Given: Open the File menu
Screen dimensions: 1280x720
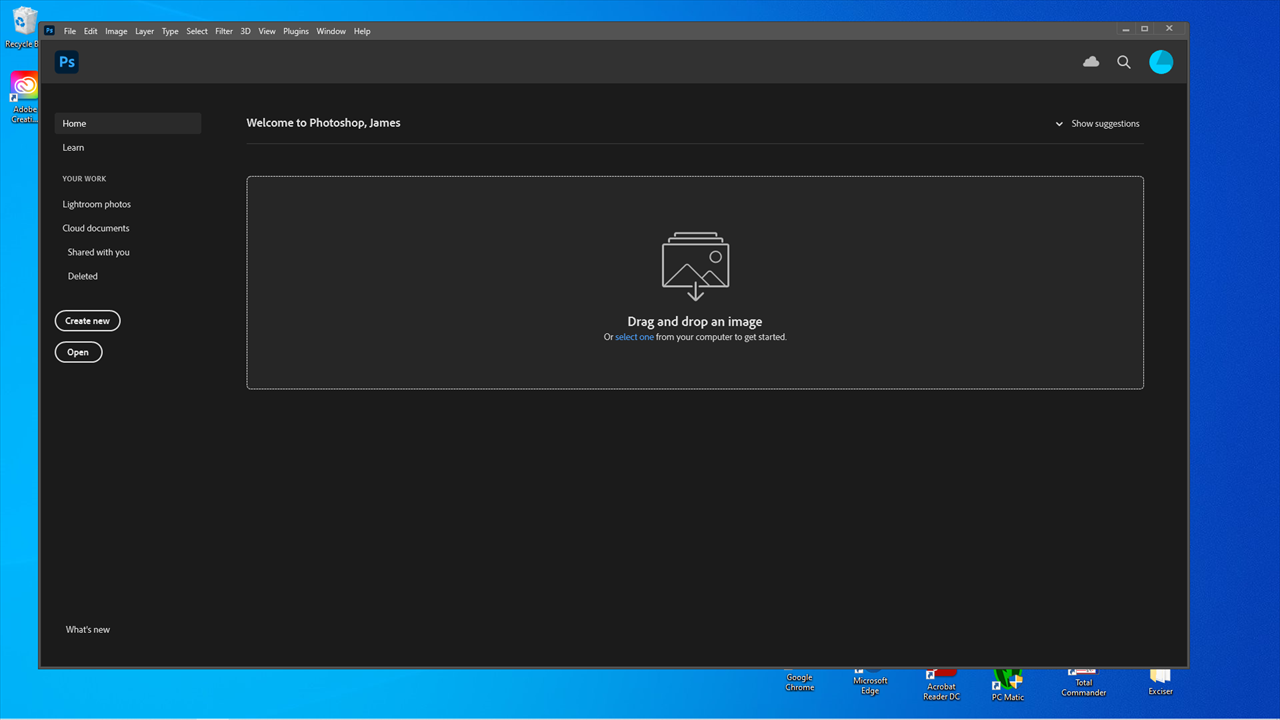Looking at the screenshot, I should point(70,31).
